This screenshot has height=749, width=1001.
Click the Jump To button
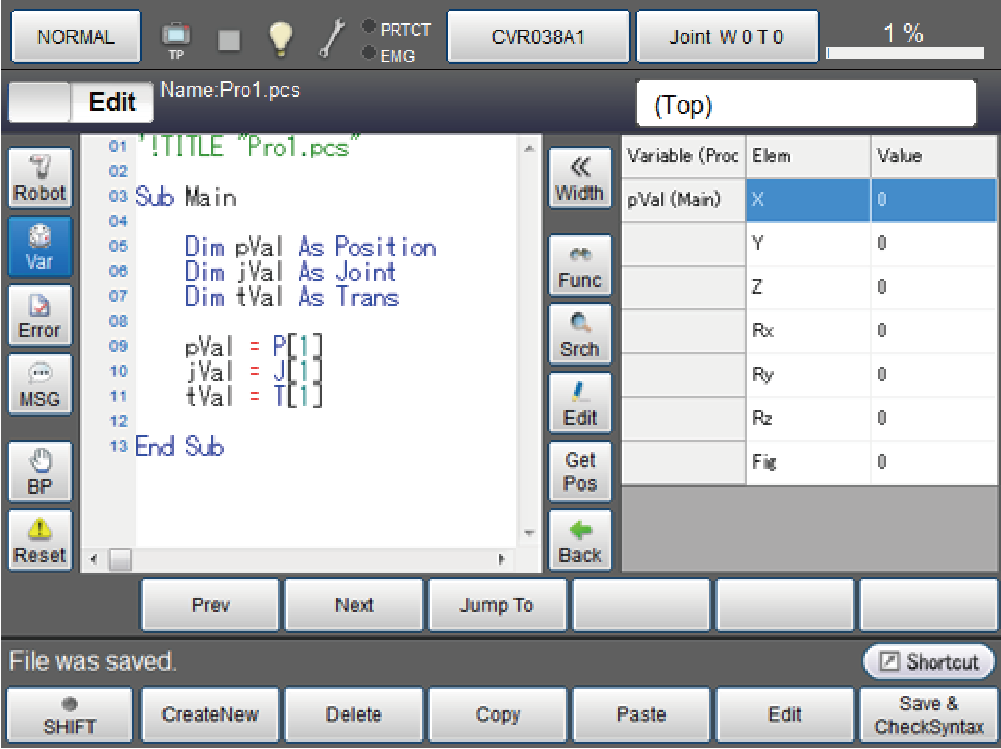click(x=497, y=605)
